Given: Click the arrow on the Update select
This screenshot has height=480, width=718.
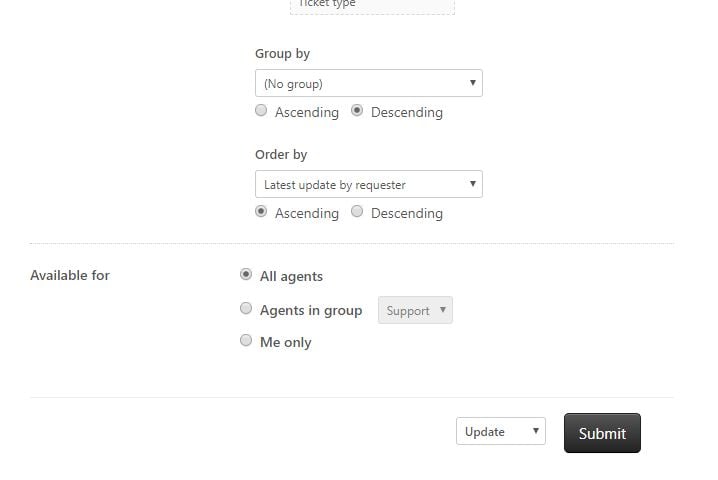Looking at the screenshot, I should 536,431.
